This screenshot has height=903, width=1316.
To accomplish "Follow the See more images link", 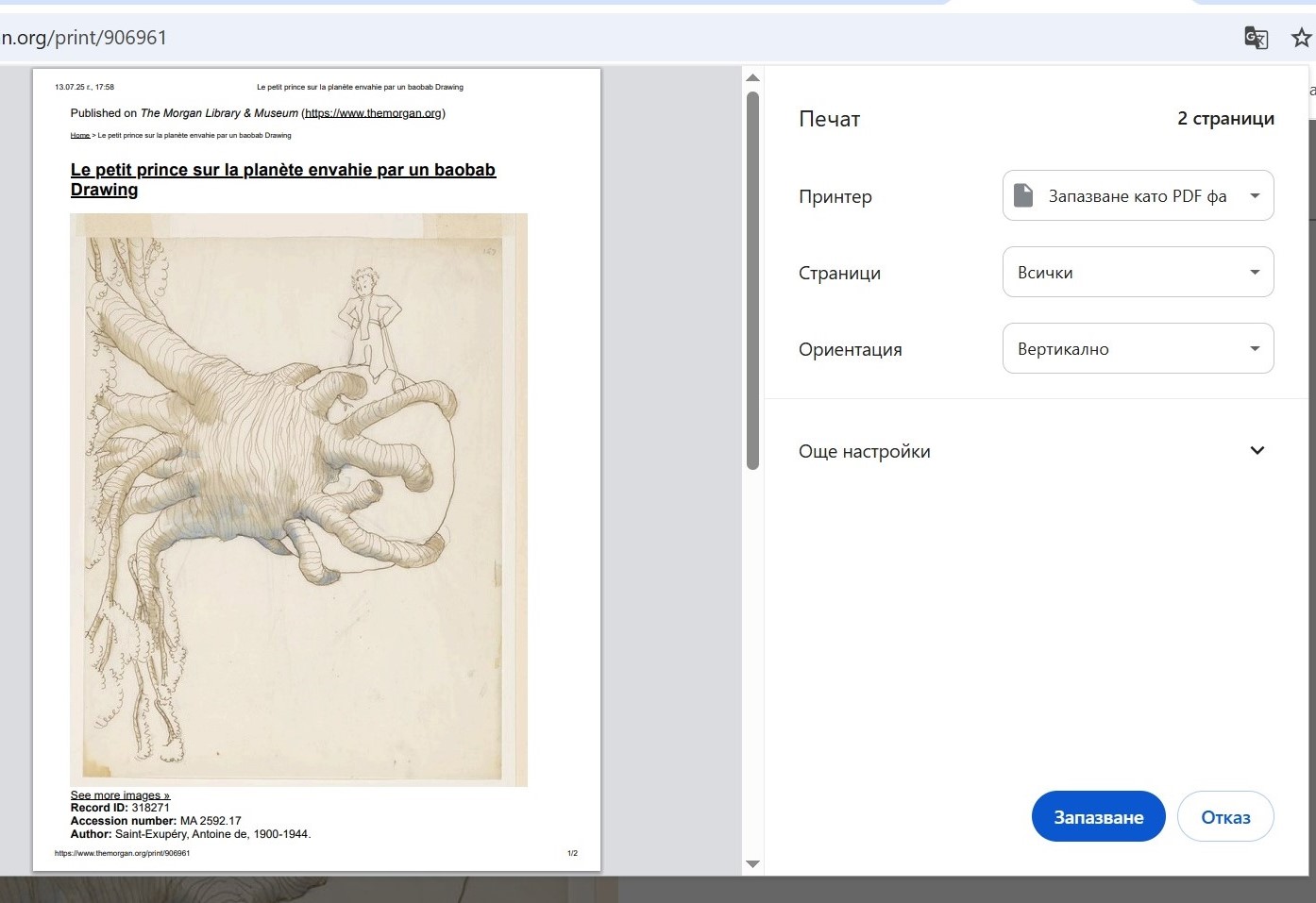I will click(120, 794).
